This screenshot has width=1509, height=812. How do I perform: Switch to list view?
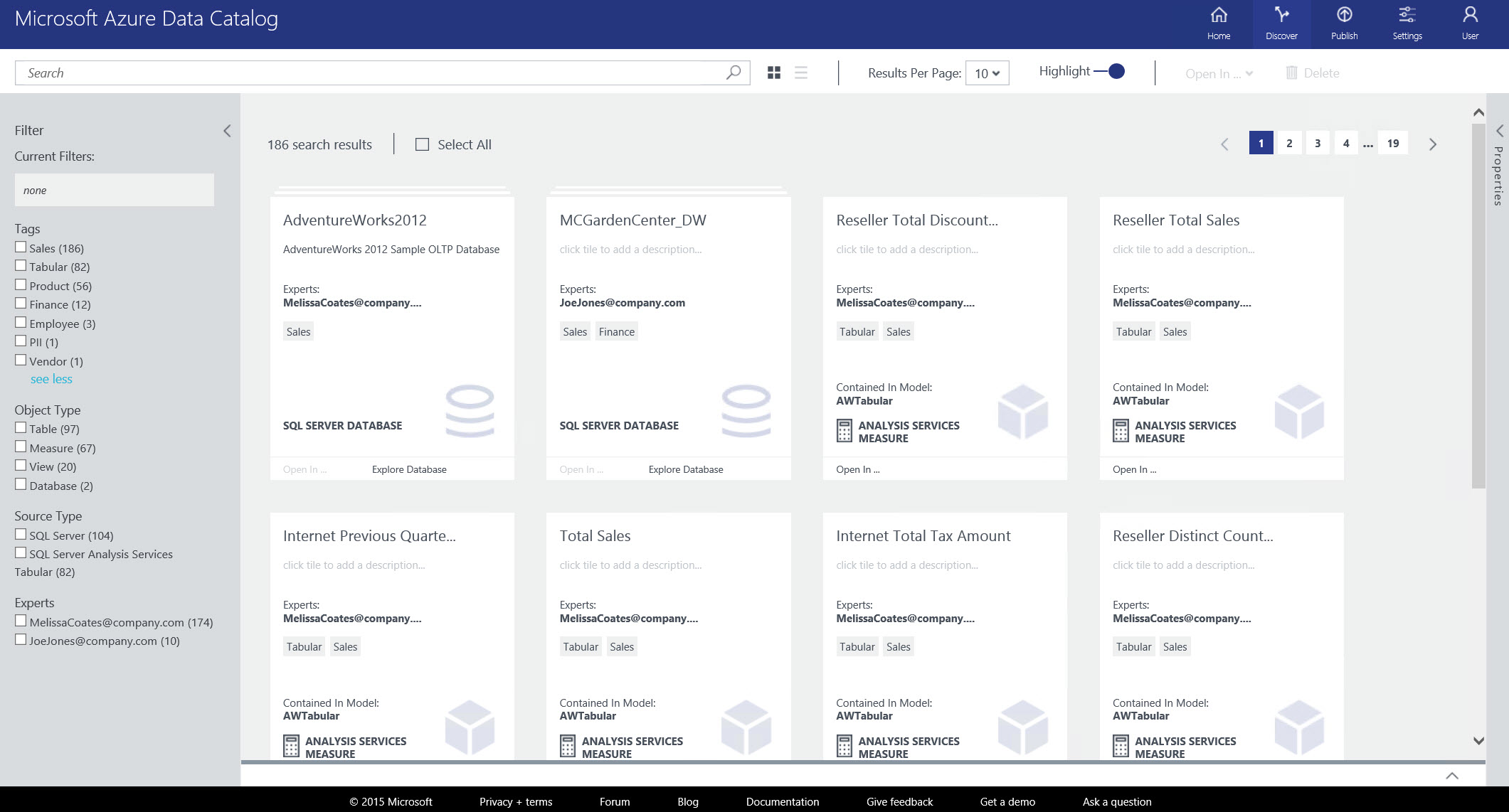(x=801, y=73)
